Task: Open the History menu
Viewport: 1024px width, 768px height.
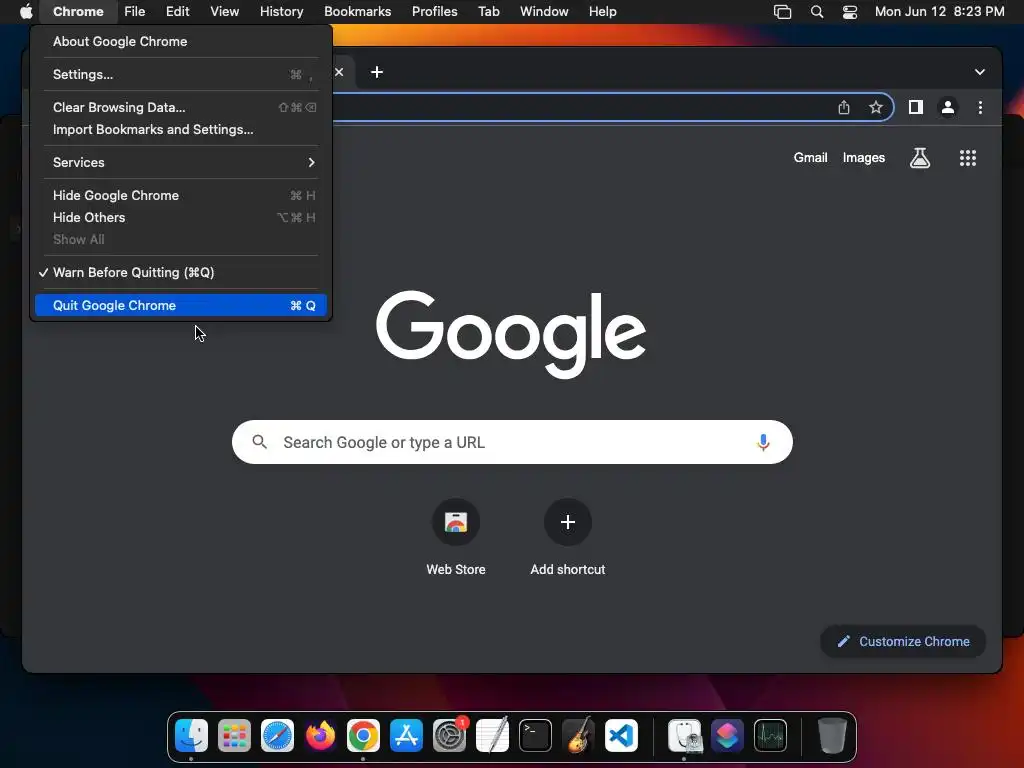Action: click(x=281, y=11)
